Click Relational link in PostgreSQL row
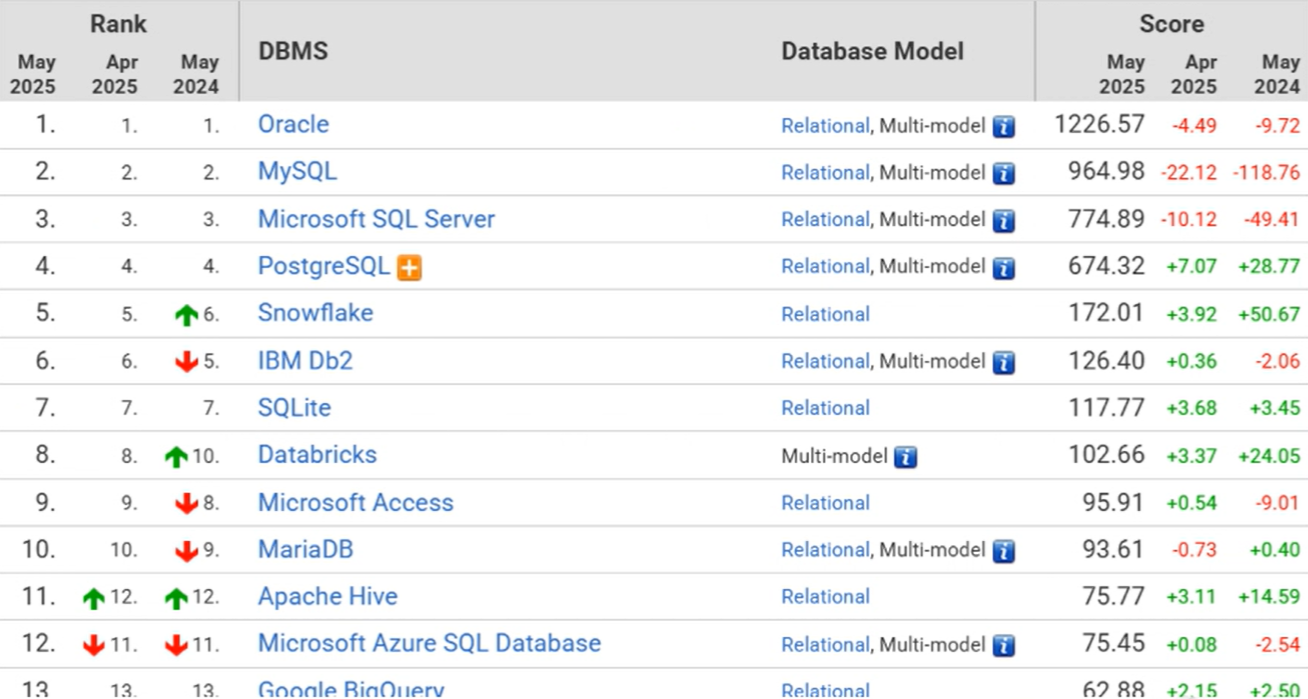The image size is (1308, 699). (x=825, y=267)
